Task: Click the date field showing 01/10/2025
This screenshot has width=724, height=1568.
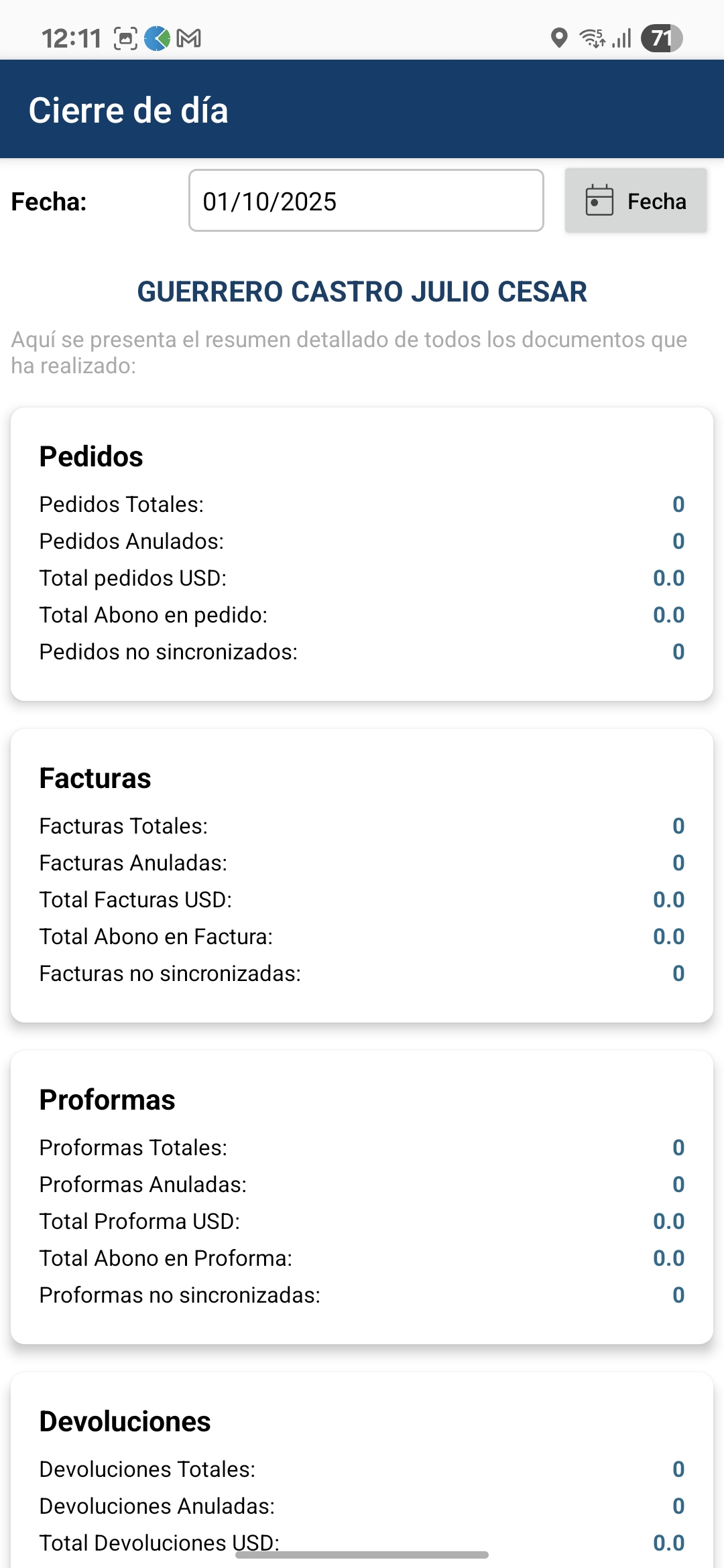Action: (x=366, y=201)
